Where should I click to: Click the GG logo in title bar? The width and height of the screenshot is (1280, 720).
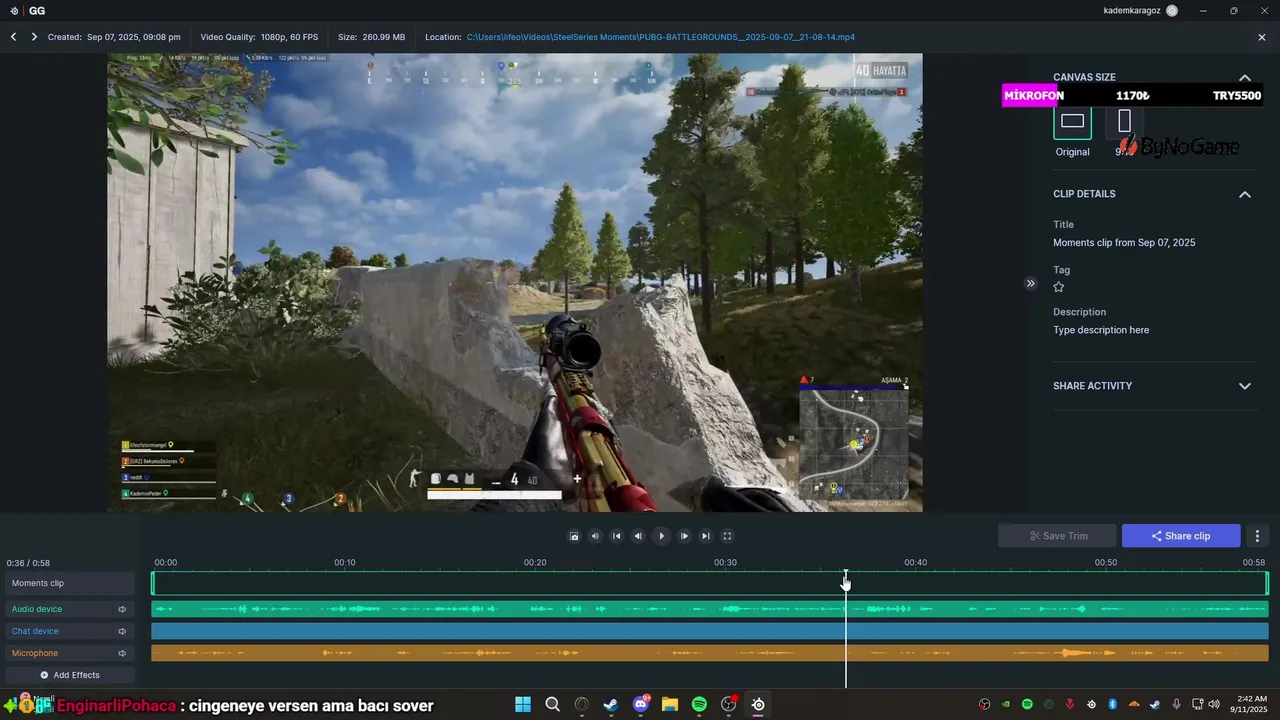[x=26, y=10]
